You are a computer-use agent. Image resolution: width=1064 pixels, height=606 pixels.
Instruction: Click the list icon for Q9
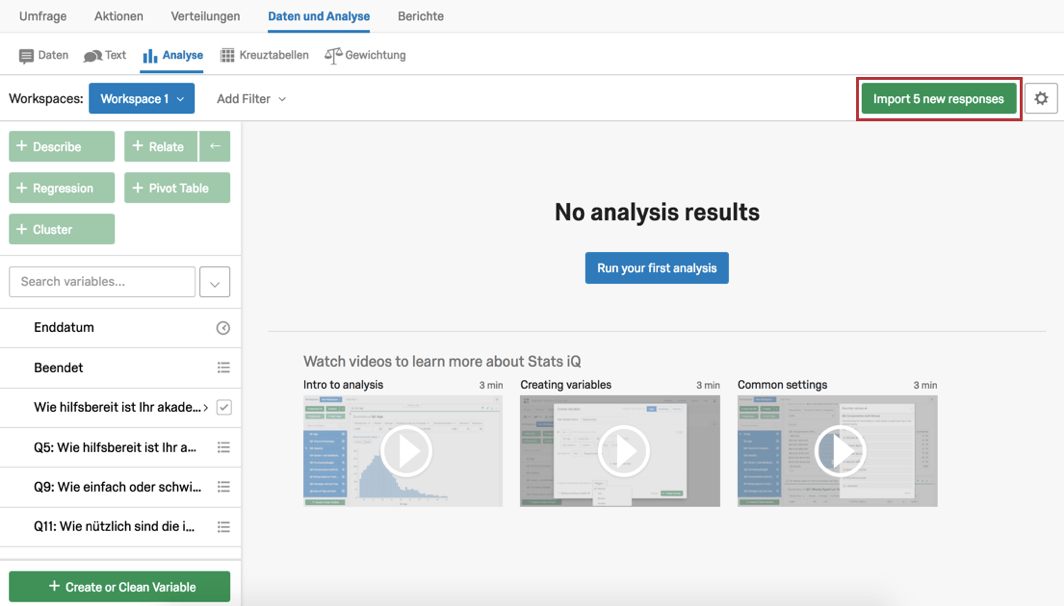tap(223, 487)
